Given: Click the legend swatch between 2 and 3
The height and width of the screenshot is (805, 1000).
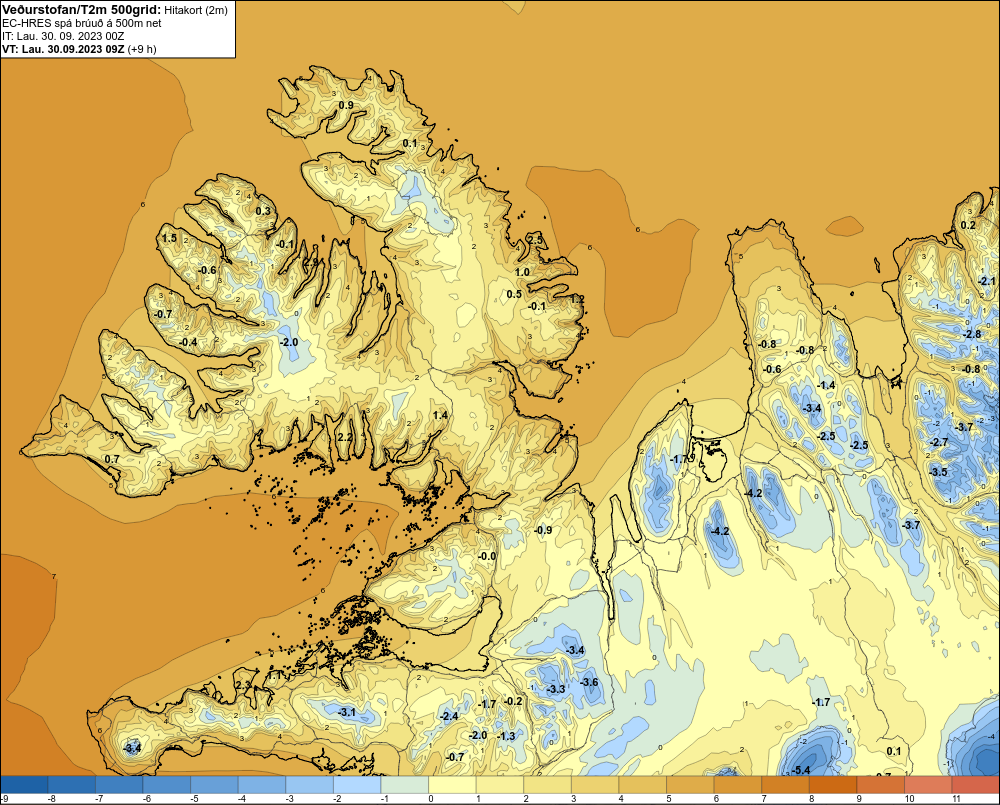Looking at the screenshot, I should click(547, 785).
